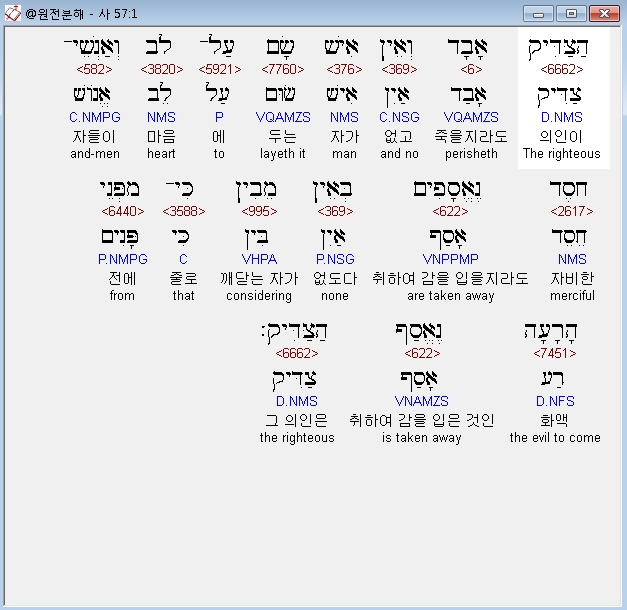The image size is (627, 610).
Task: Click Strong's number <6662> under 'The righteous'
Action: tap(561, 69)
